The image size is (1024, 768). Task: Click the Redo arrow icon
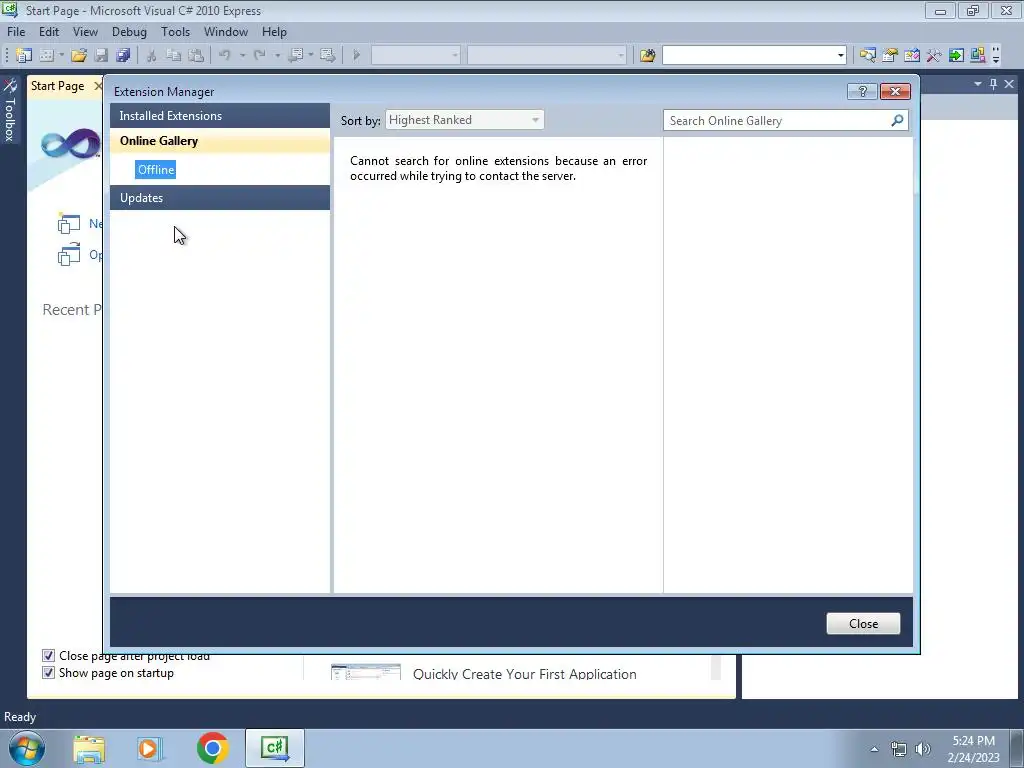260,56
